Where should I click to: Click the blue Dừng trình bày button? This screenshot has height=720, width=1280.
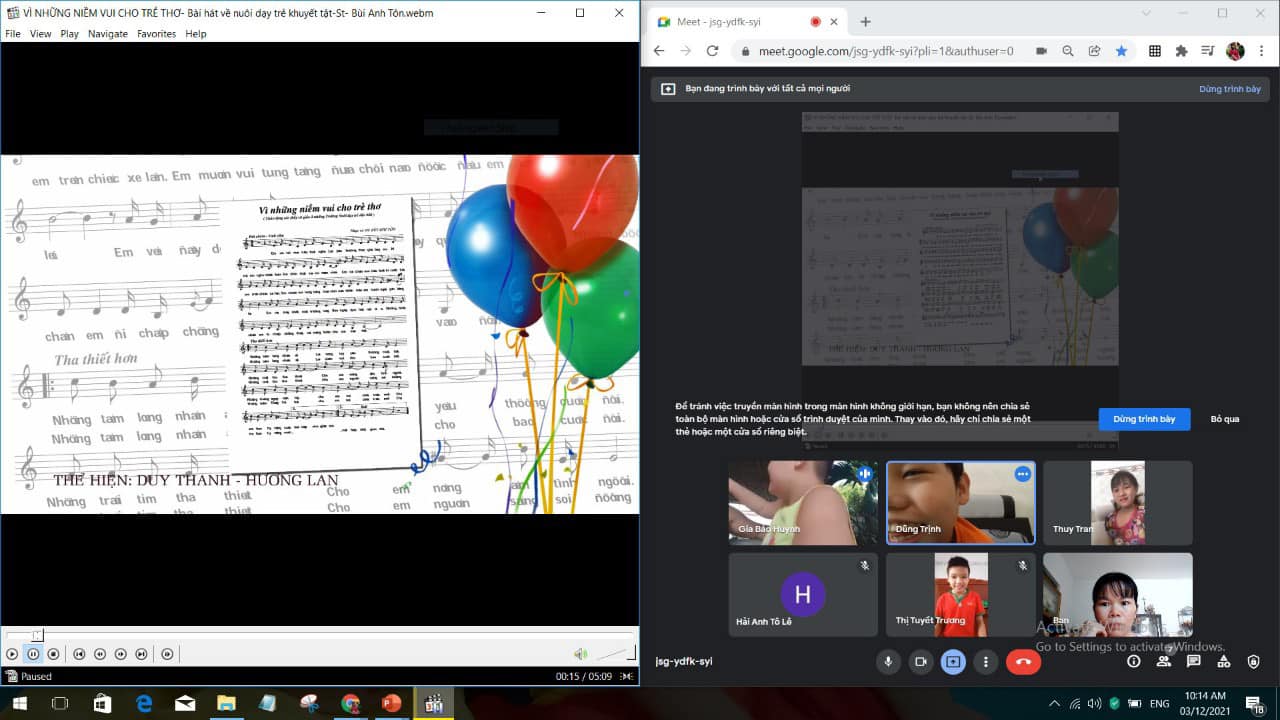[x=1144, y=419]
